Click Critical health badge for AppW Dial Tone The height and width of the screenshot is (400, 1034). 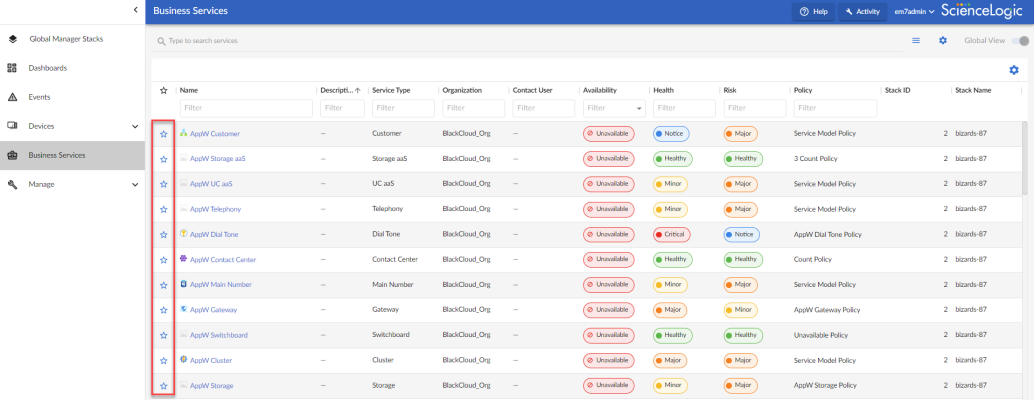672,235
